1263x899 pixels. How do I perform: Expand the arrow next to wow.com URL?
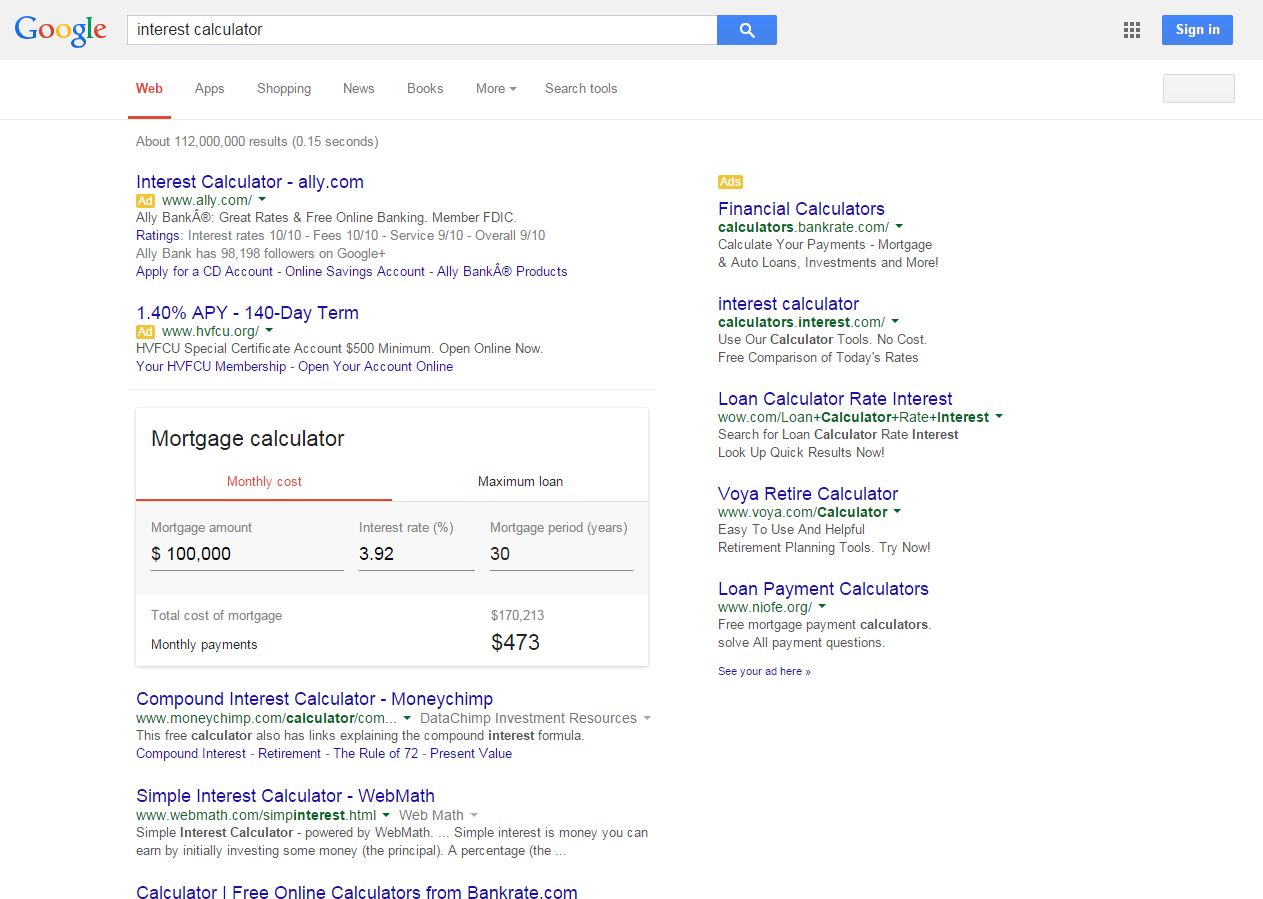[999, 417]
